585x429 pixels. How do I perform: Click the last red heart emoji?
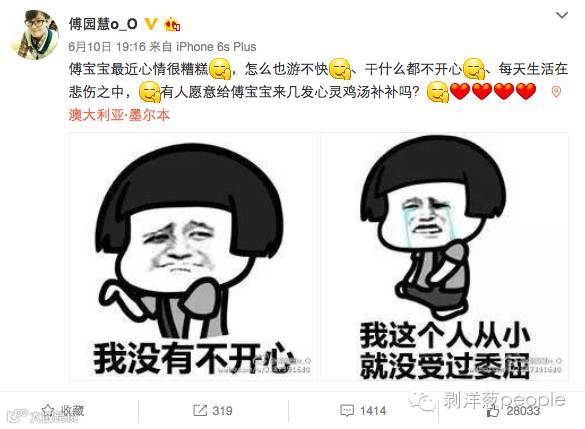(x=526, y=91)
